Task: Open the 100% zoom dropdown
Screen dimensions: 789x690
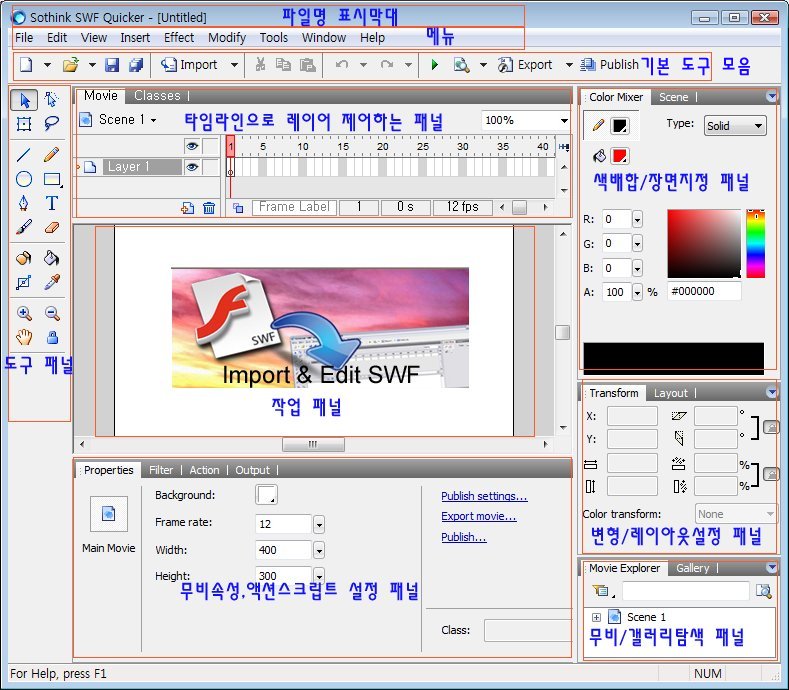Action: click(x=564, y=120)
